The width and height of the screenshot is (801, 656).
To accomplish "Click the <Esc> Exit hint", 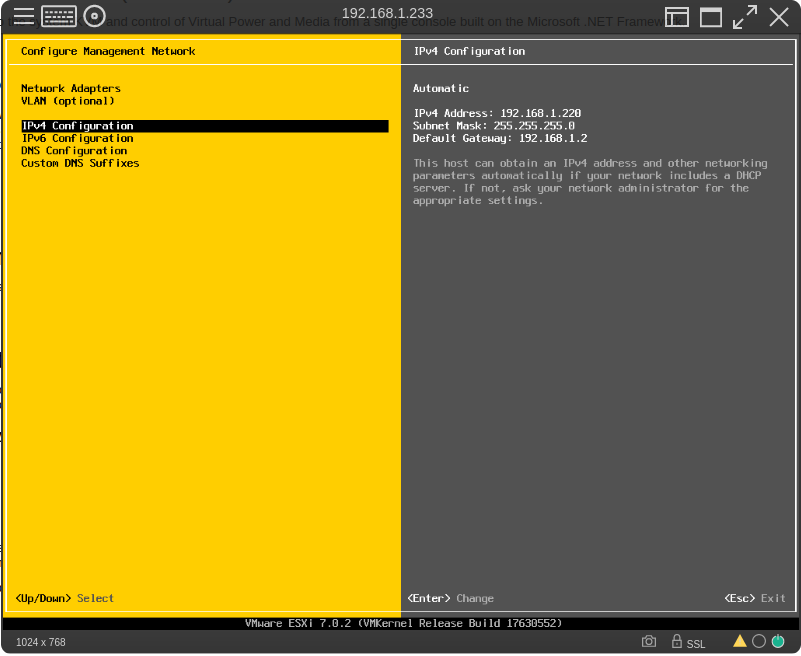I will click(x=755, y=598).
